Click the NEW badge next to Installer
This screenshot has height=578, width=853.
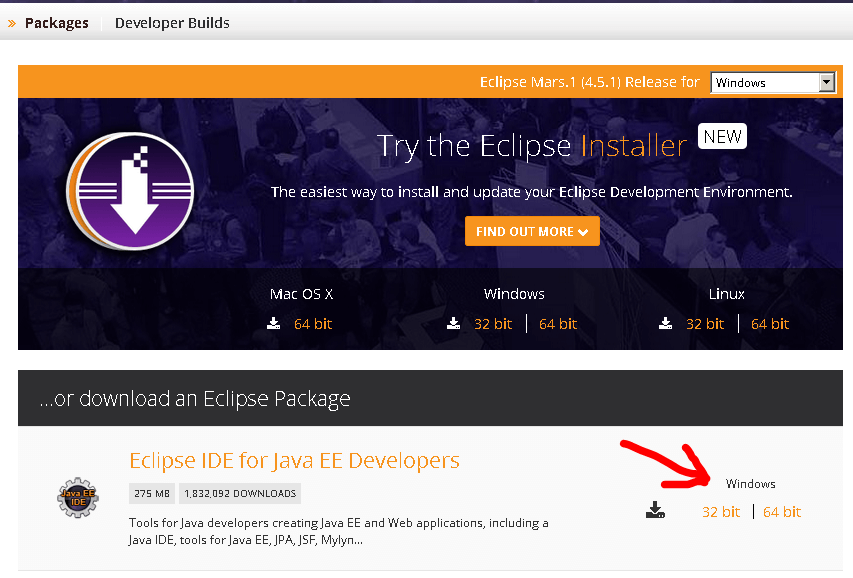click(x=722, y=136)
